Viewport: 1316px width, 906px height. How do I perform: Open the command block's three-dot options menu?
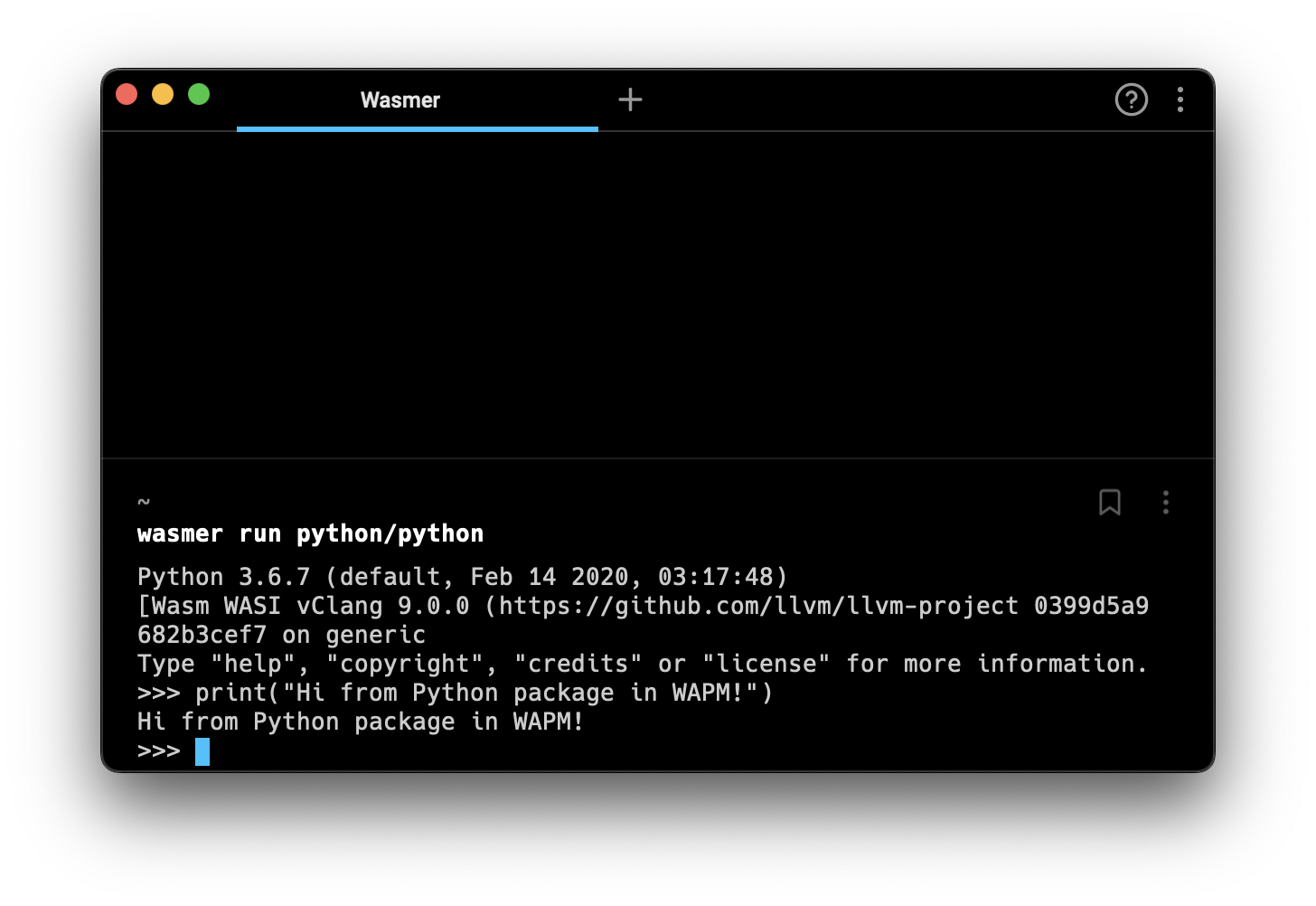coord(1165,503)
